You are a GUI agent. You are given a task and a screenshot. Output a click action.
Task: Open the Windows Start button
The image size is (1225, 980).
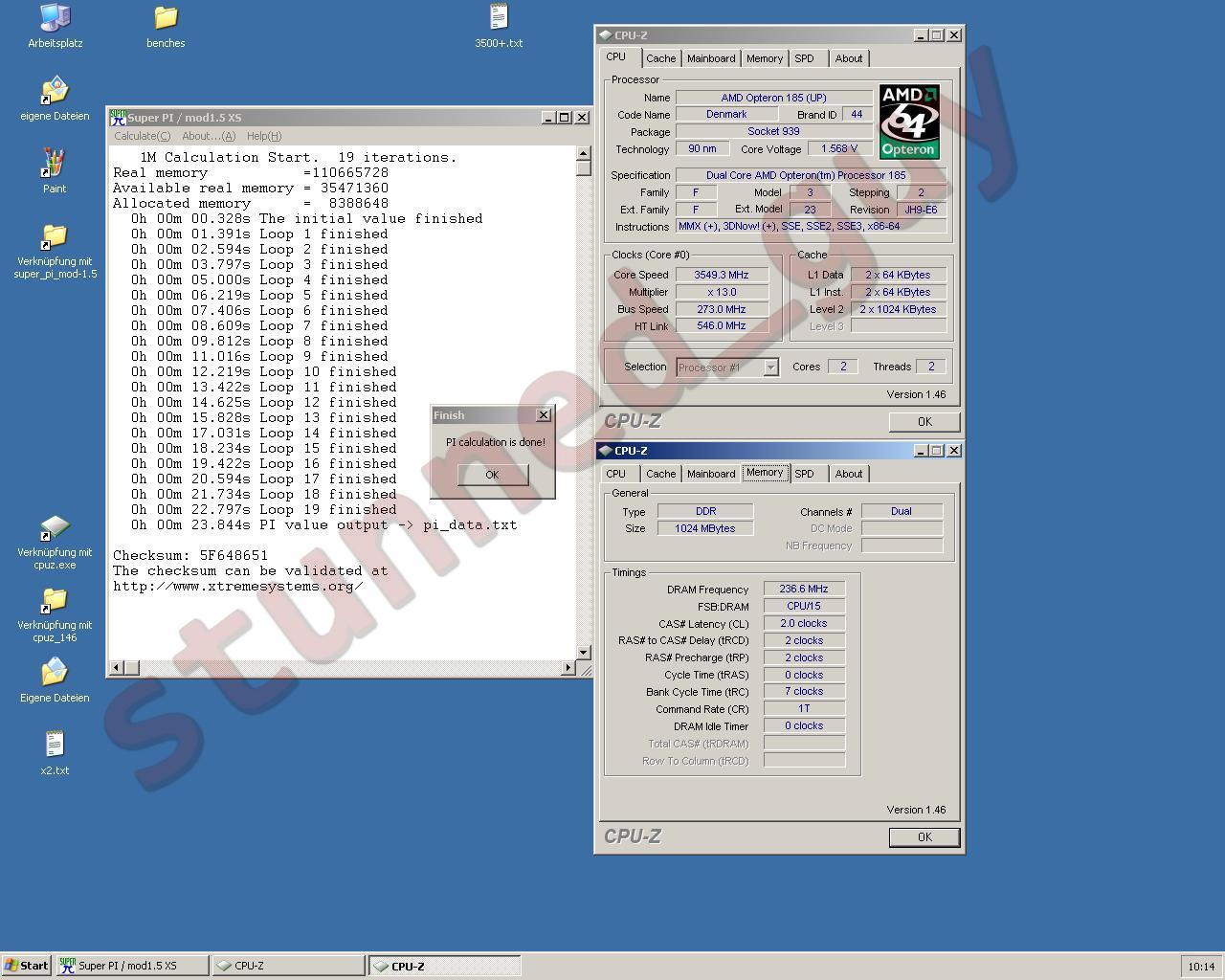tap(26, 966)
